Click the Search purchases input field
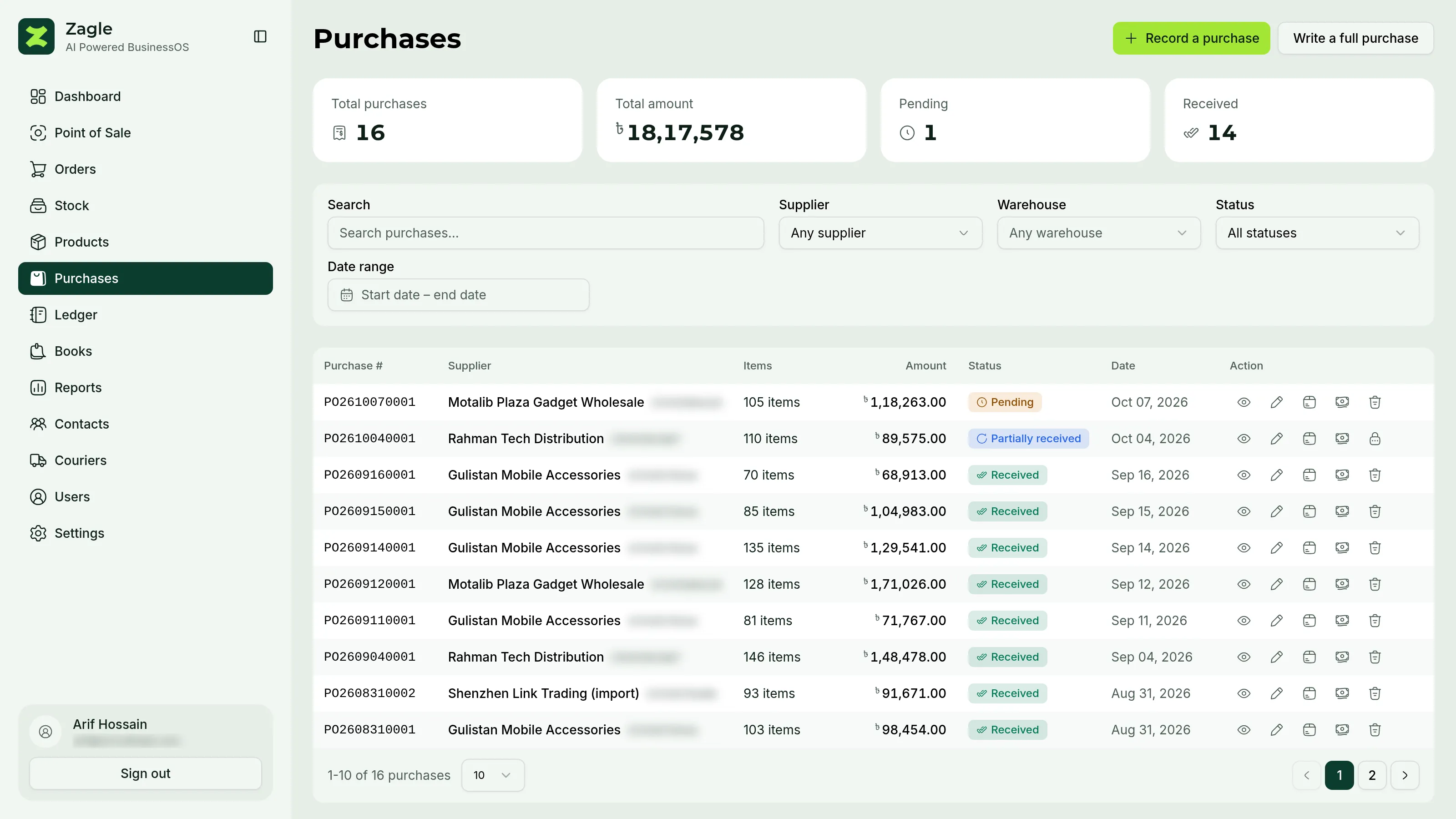Screen dimensions: 1456x819 point(546,233)
